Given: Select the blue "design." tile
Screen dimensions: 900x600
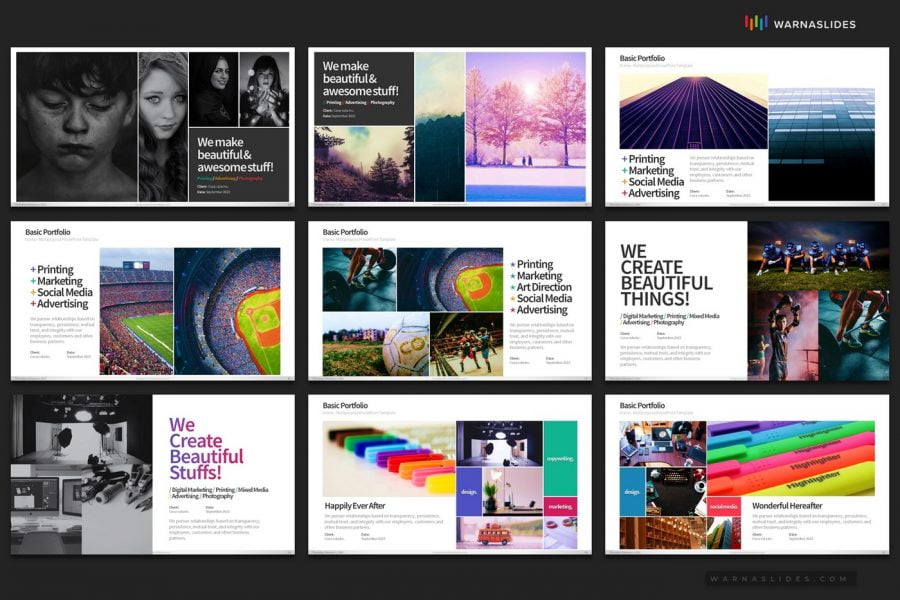Looking at the screenshot, I should pyautogui.click(x=630, y=490).
